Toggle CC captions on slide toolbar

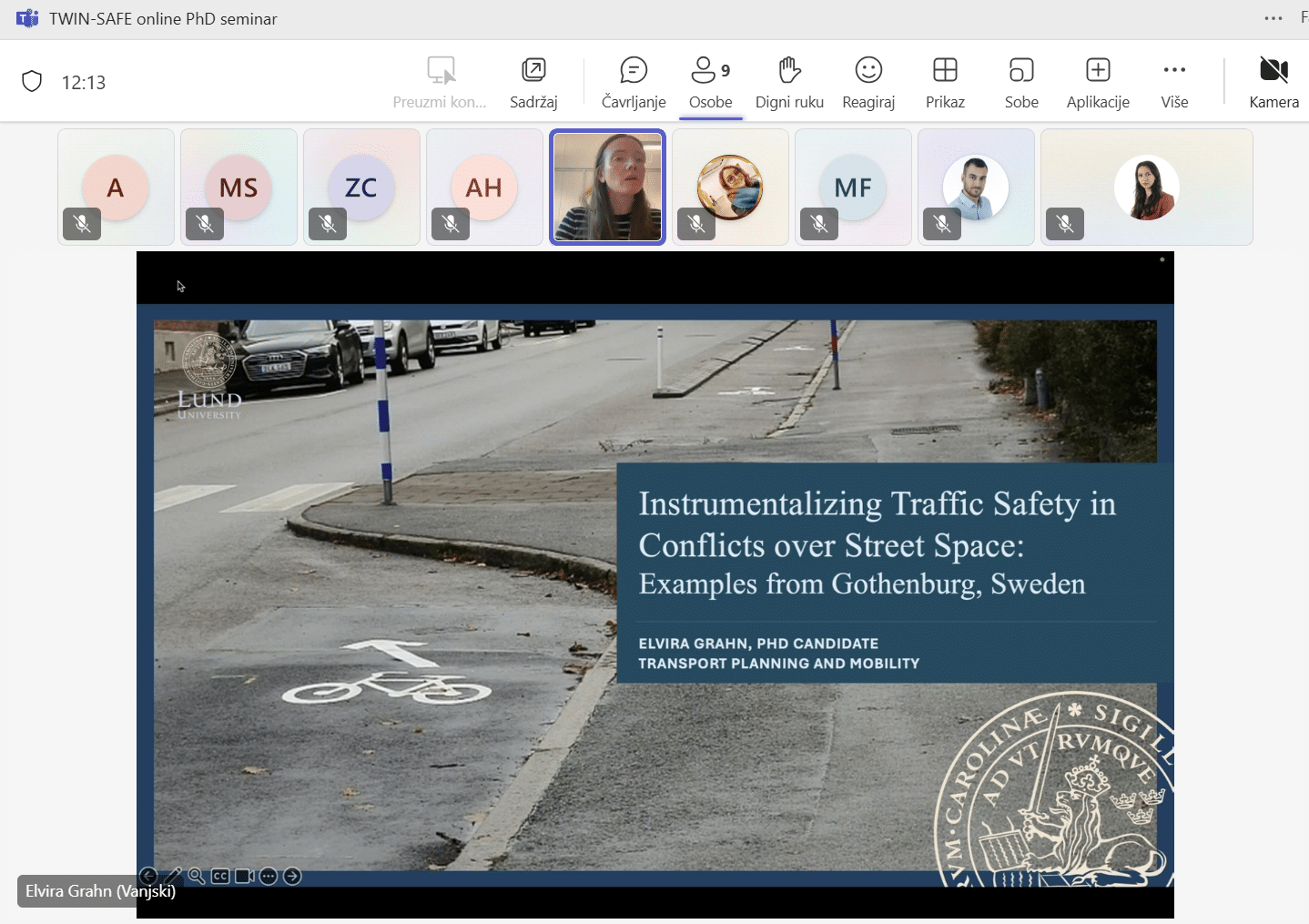click(220, 876)
